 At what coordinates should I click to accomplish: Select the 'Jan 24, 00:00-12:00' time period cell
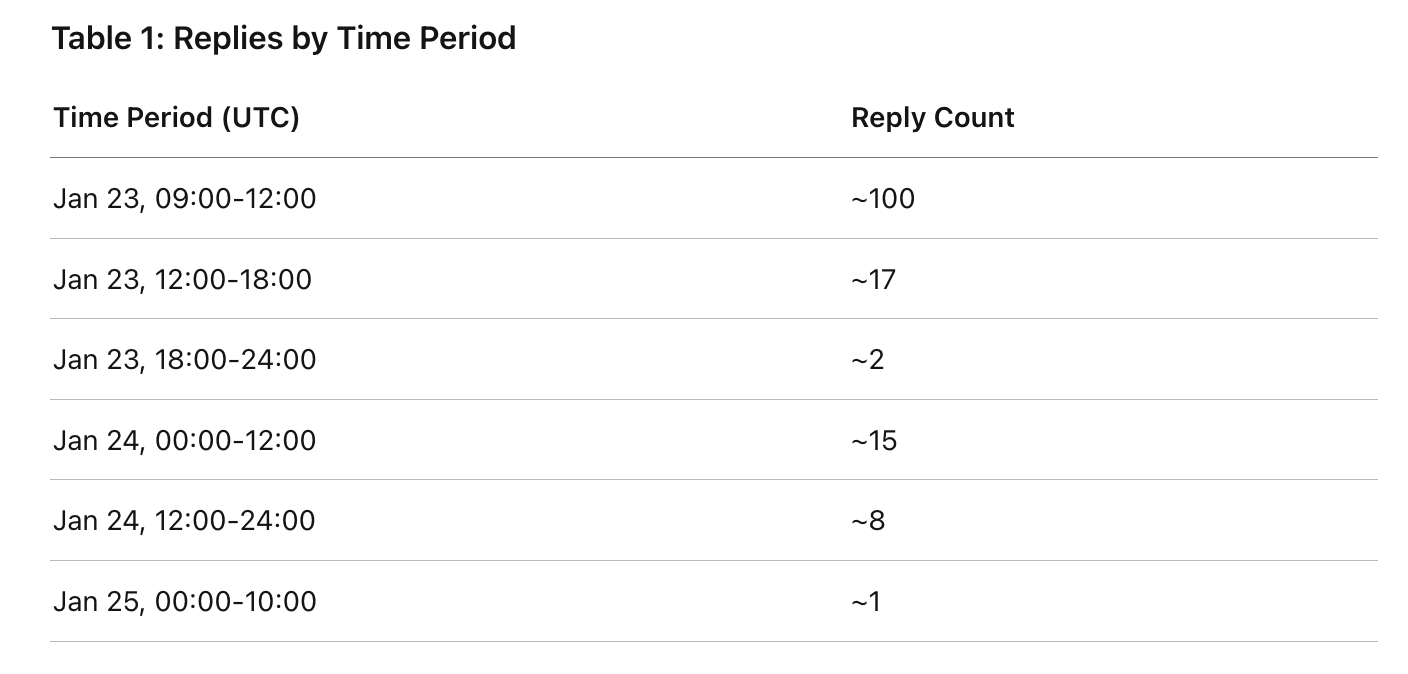(185, 440)
